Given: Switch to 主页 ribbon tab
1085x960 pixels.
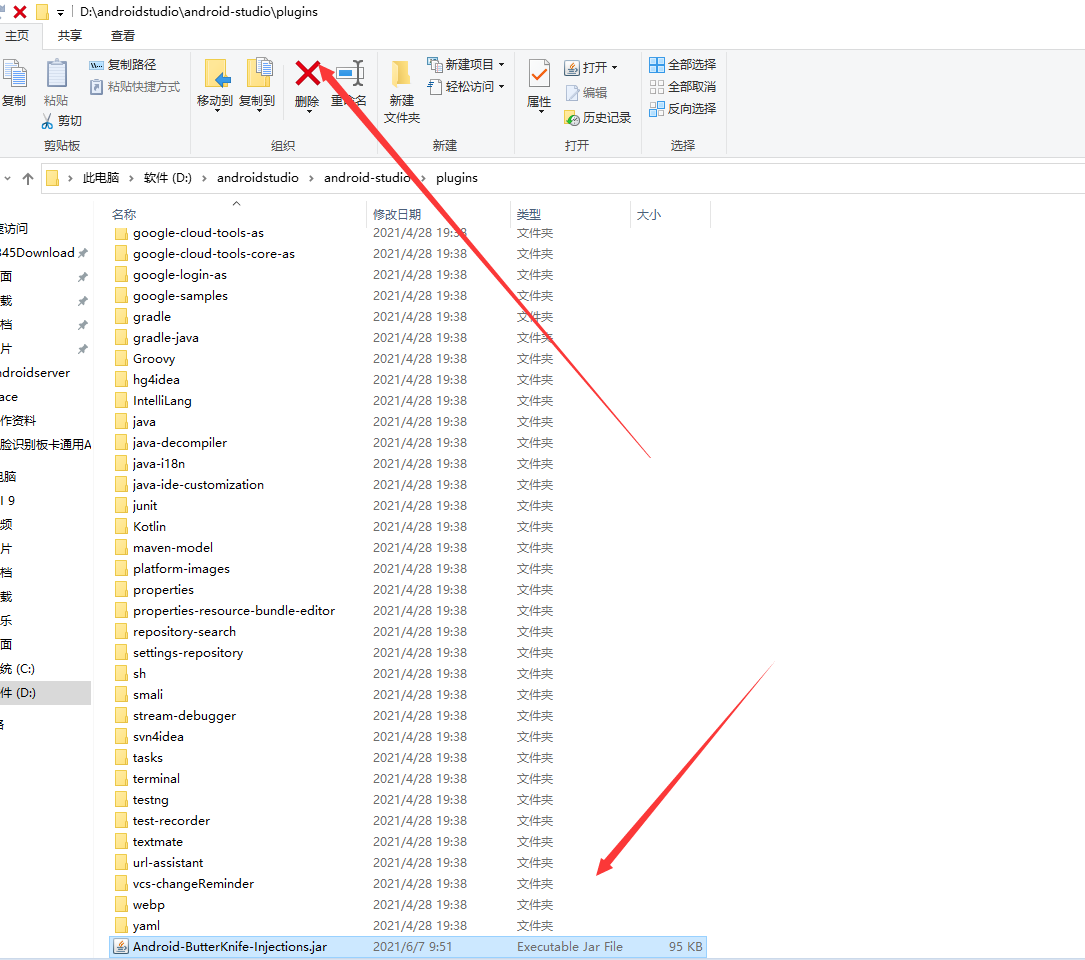Looking at the screenshot, I should tap(17, 36).
